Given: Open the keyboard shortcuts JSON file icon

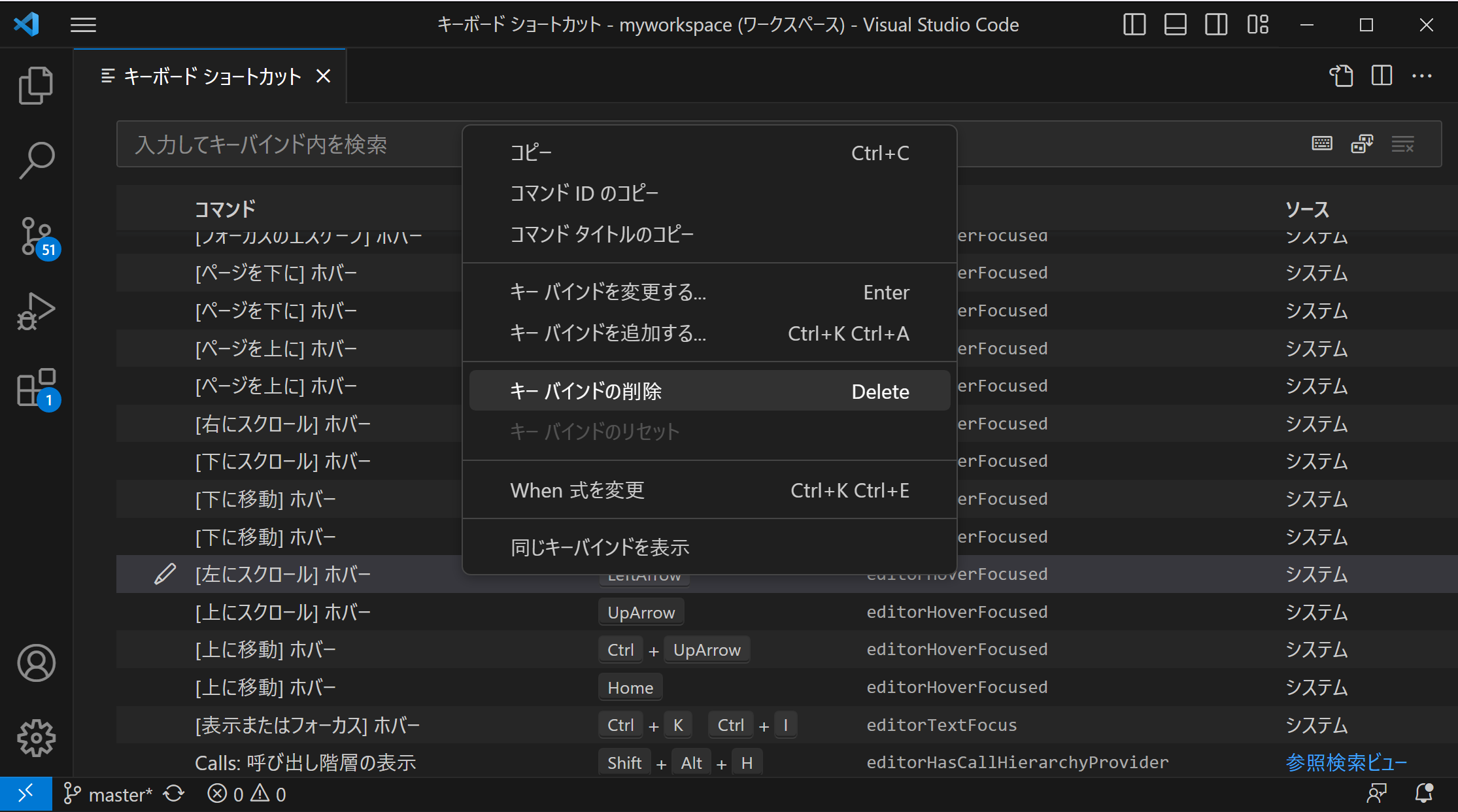Looking at the screenshot, I should click(x=1341, y=76).
